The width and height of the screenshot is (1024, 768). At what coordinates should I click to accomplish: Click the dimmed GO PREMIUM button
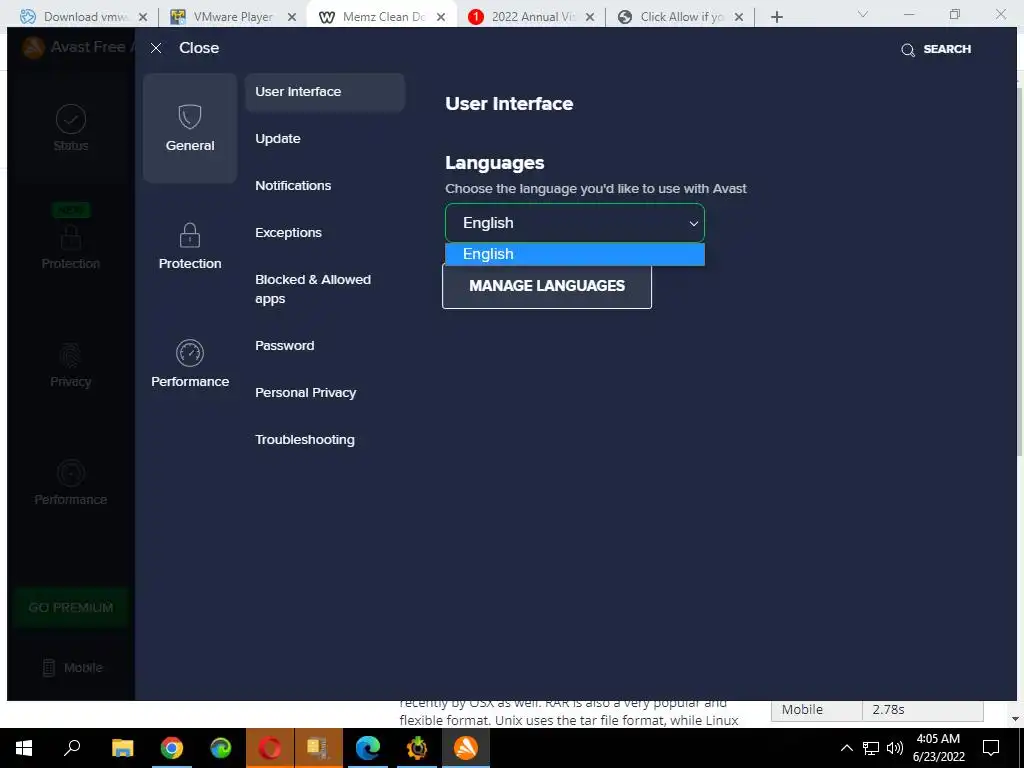71,607
